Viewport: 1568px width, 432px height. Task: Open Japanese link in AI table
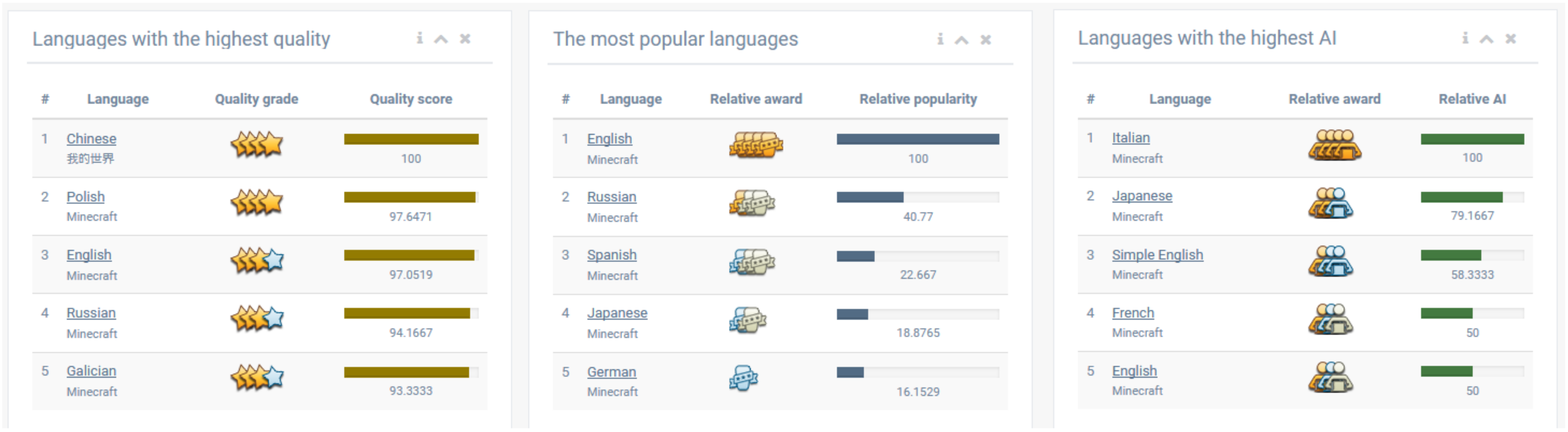click(1142, 196)
